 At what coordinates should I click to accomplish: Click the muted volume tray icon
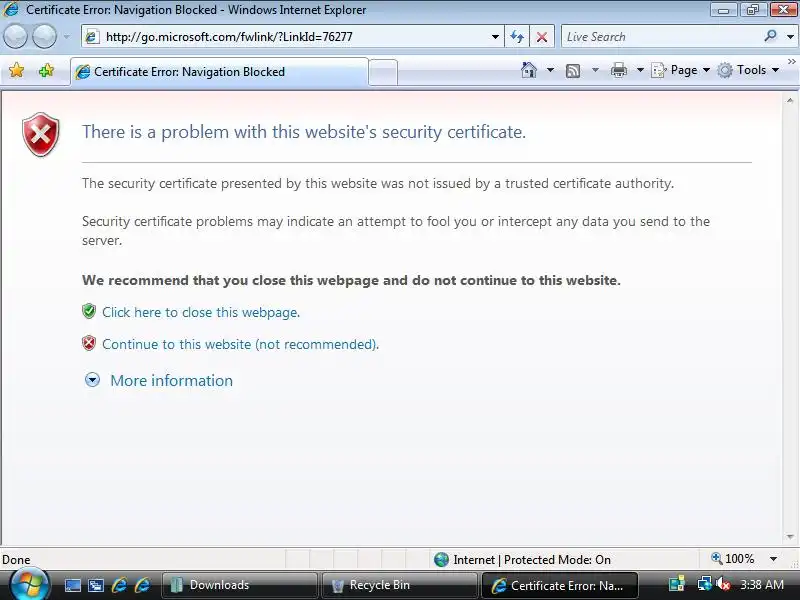(723, 584)
